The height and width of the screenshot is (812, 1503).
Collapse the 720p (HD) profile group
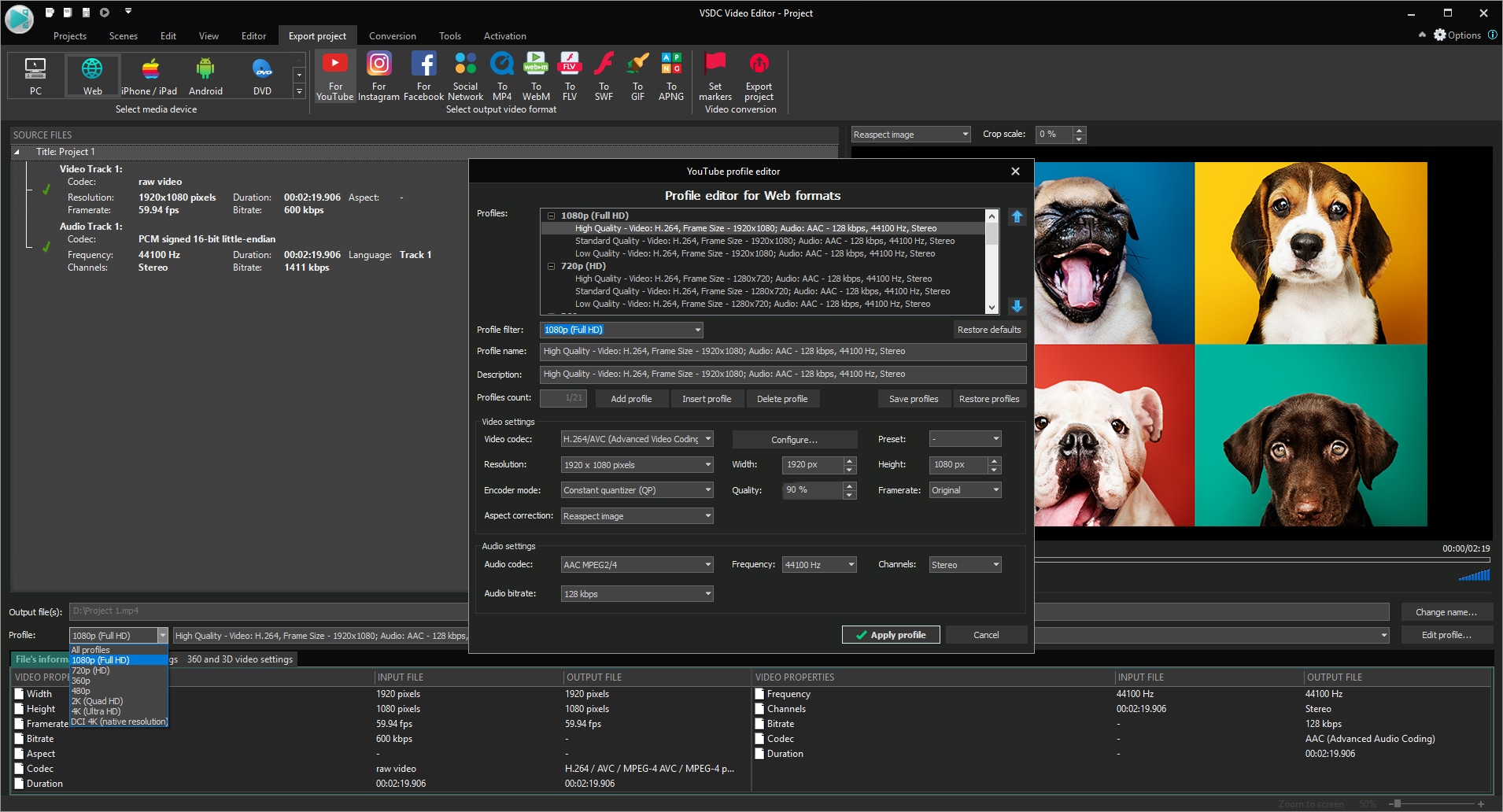click(551, 266)
